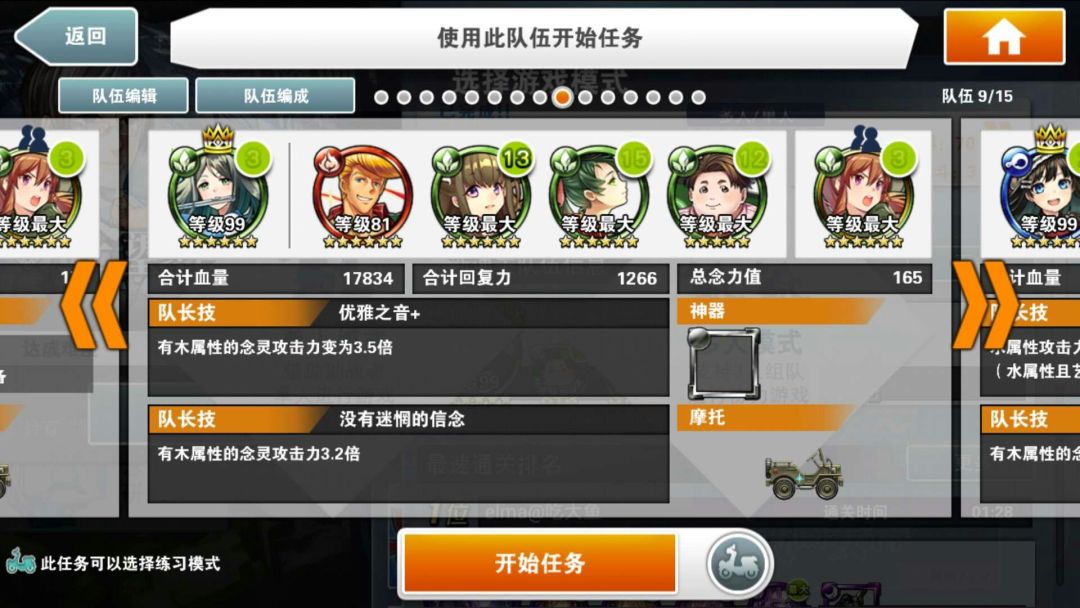The height and width of the screenshot is (608, 1080).
Task: Go to the home screen via house icon
Action: (1004, 37)
